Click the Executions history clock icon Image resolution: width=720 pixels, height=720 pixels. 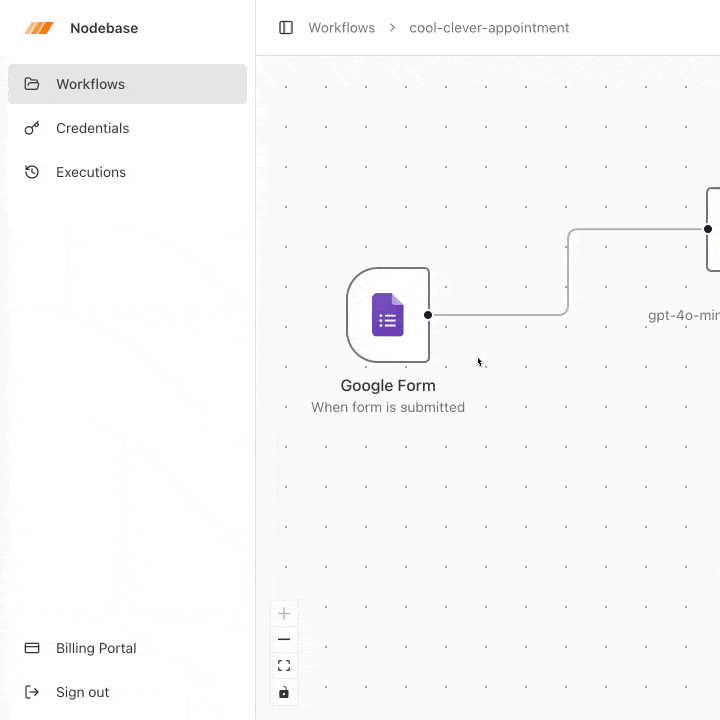(x=32, y=172)
